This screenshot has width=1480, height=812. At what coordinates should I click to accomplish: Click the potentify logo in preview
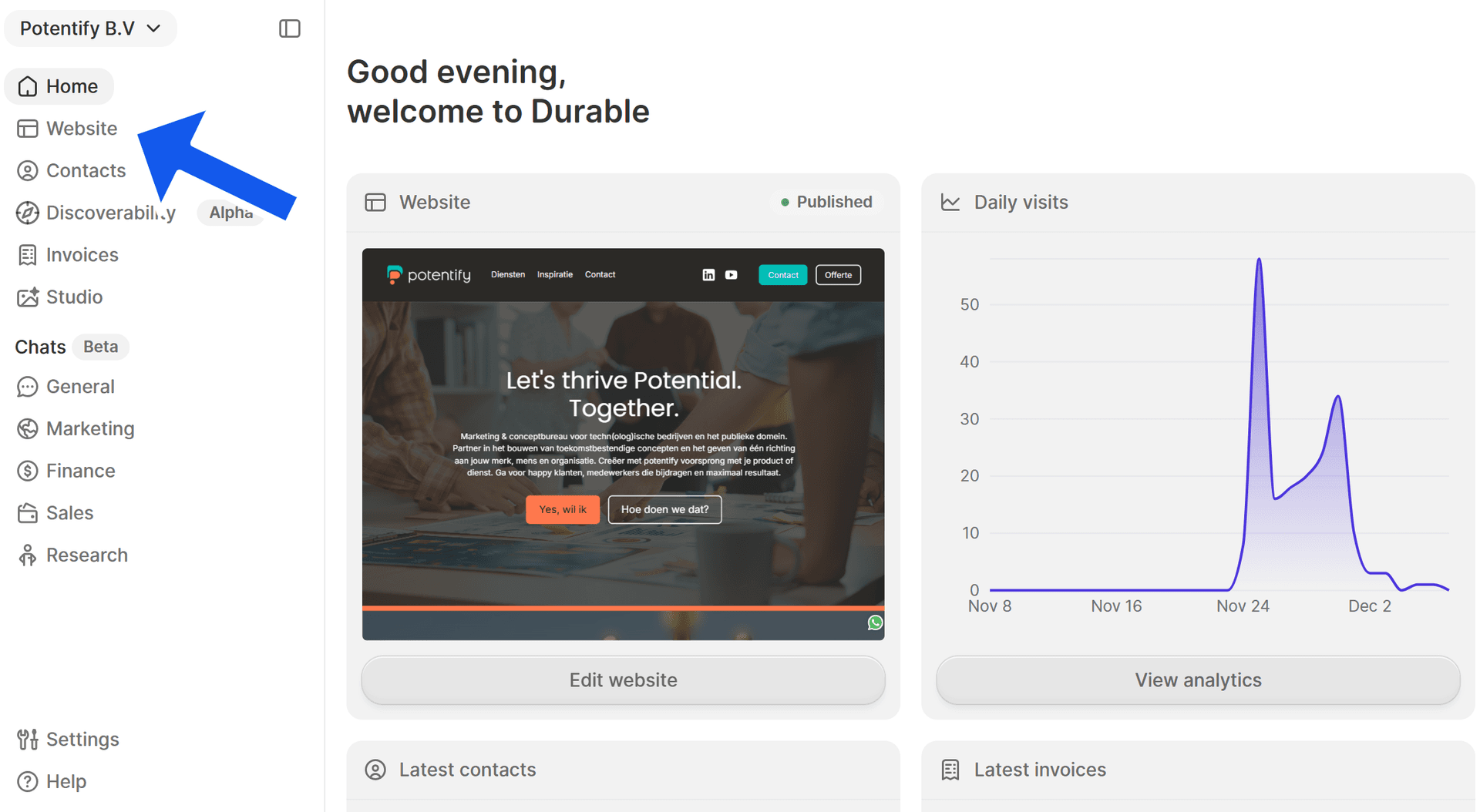coord(429,275)
